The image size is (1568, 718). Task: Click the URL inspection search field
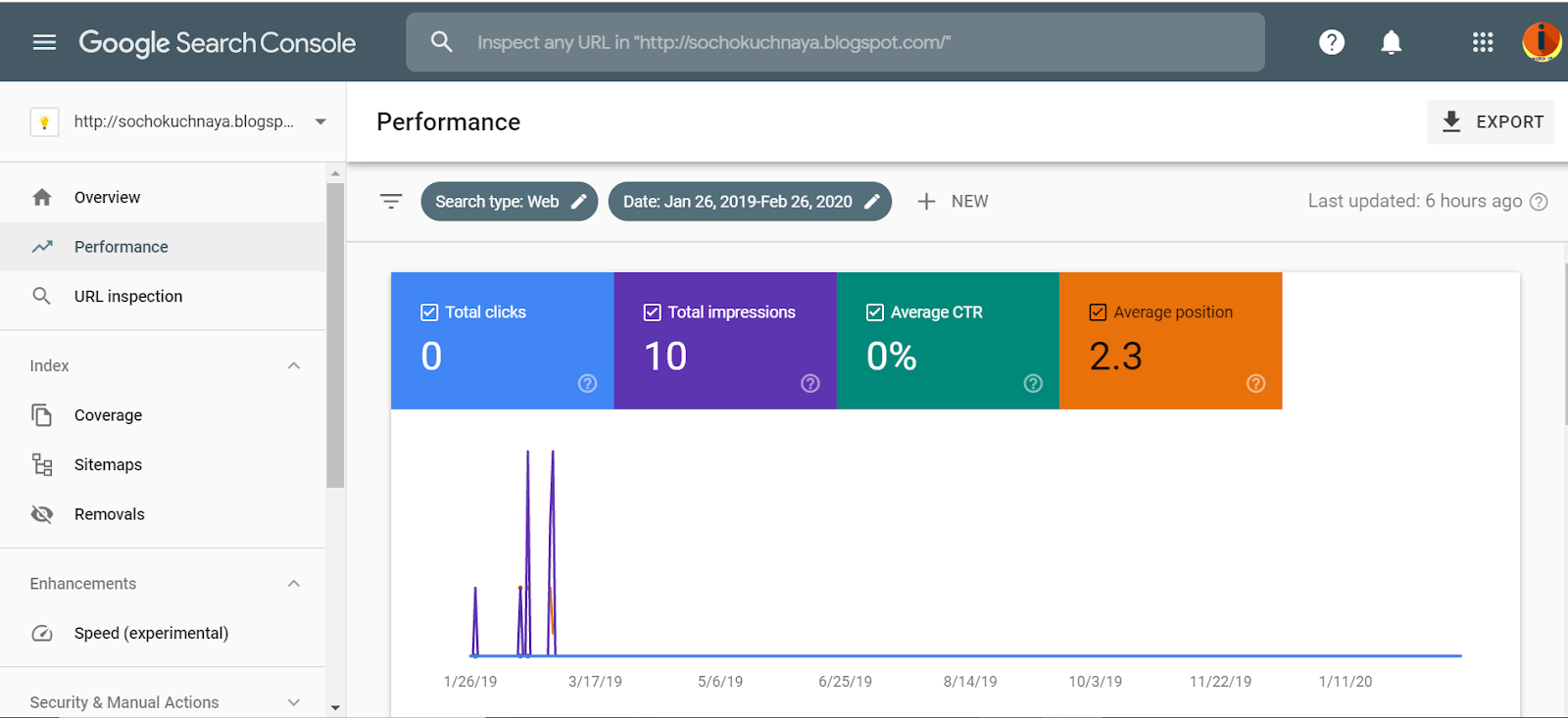pyautogui.click(x=833, y=42)
